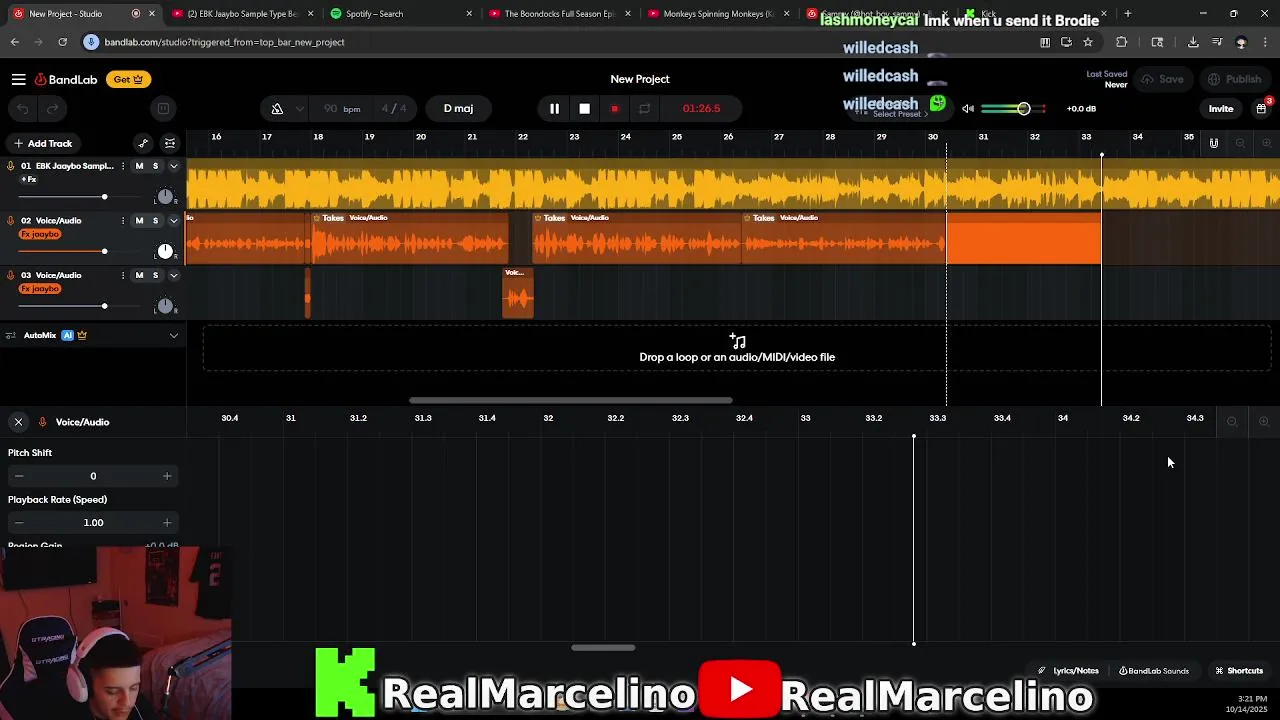Expand the AutoMix section
Image resolution: width=1280 pixels, height=720 pixels.
[x=173, y=335]
